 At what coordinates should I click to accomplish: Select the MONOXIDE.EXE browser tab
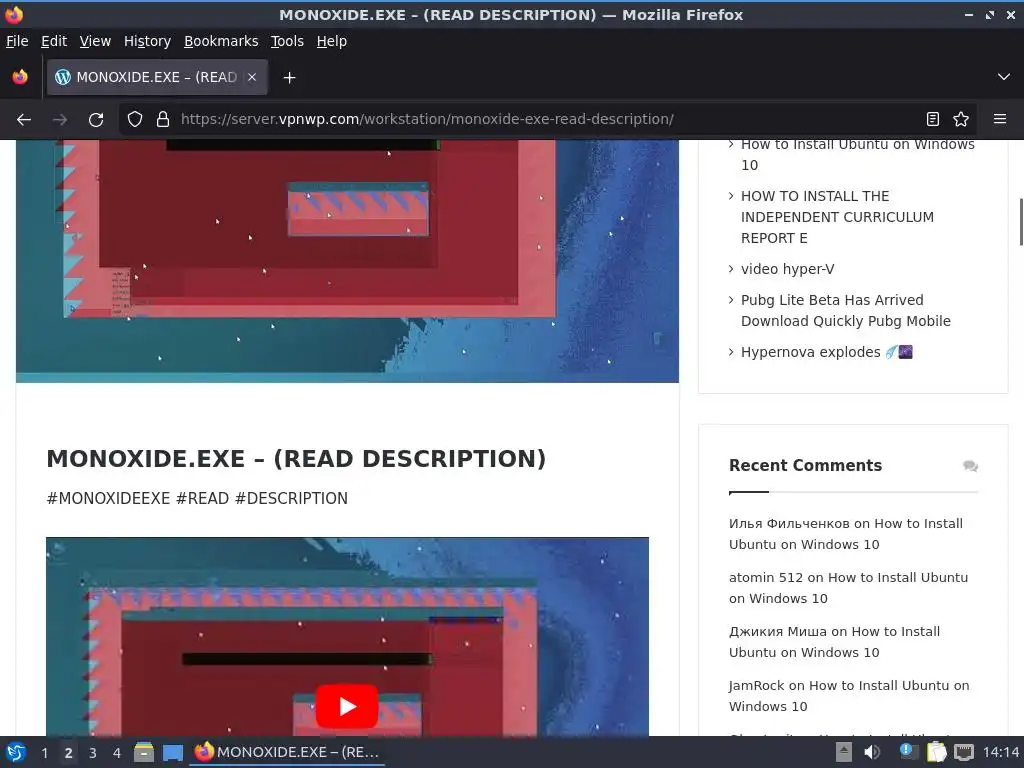pyautogui.click(x=157, y=77)
